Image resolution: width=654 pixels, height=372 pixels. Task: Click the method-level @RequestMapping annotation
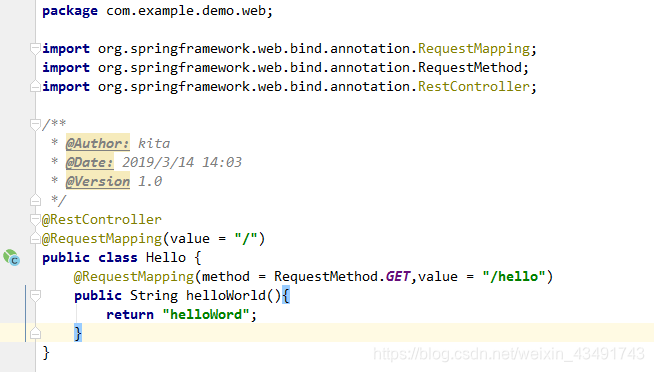[133, 276]
